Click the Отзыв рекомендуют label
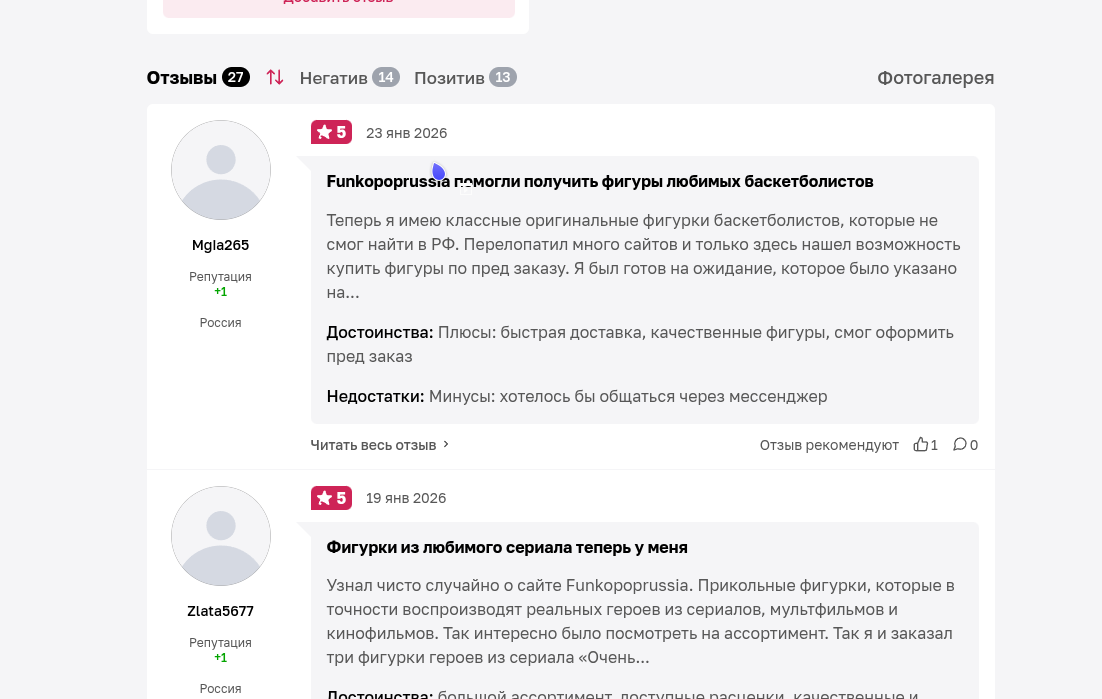The image size is (1102, 699). [829, 445]
